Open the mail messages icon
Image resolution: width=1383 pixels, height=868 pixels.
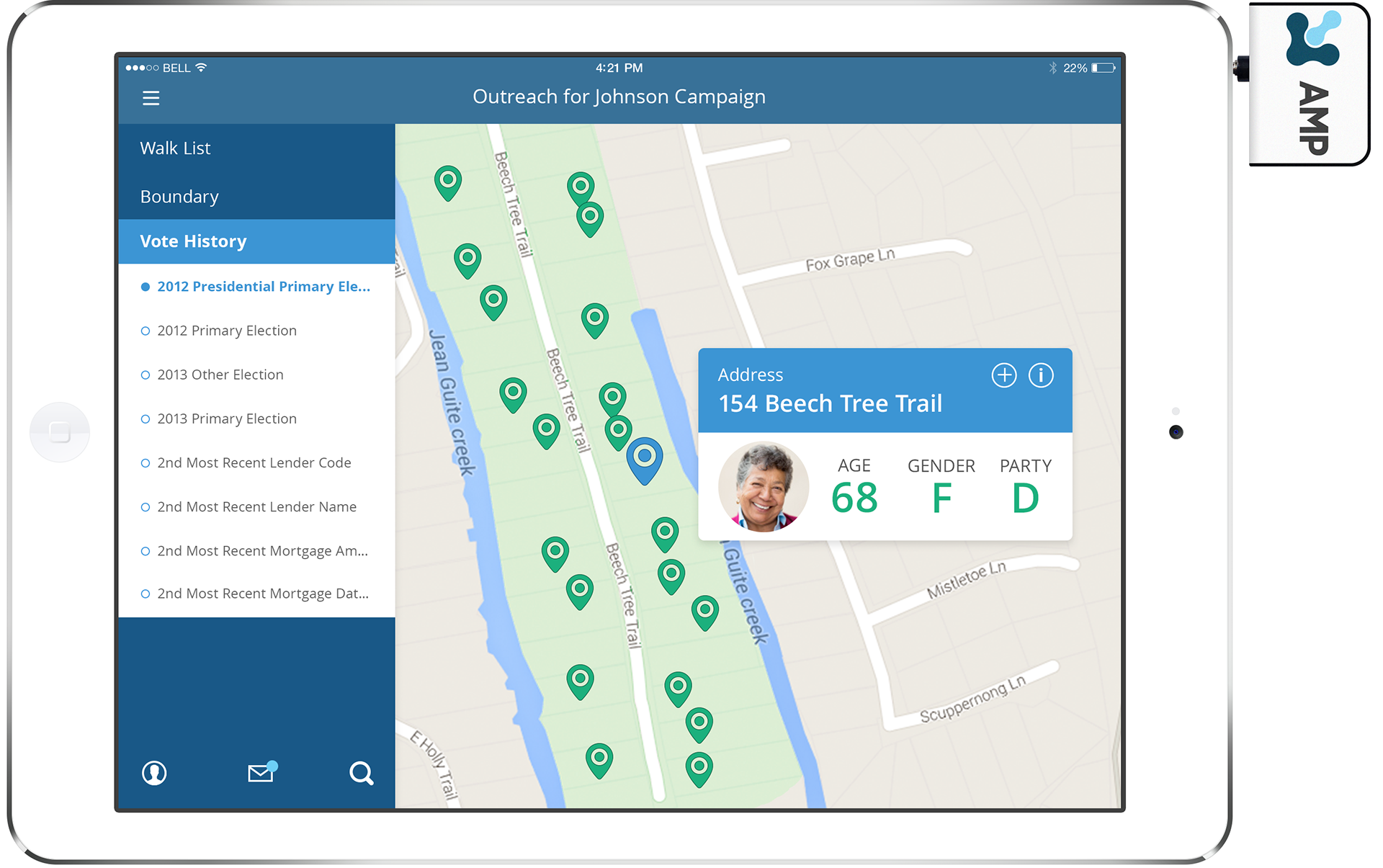261,772
